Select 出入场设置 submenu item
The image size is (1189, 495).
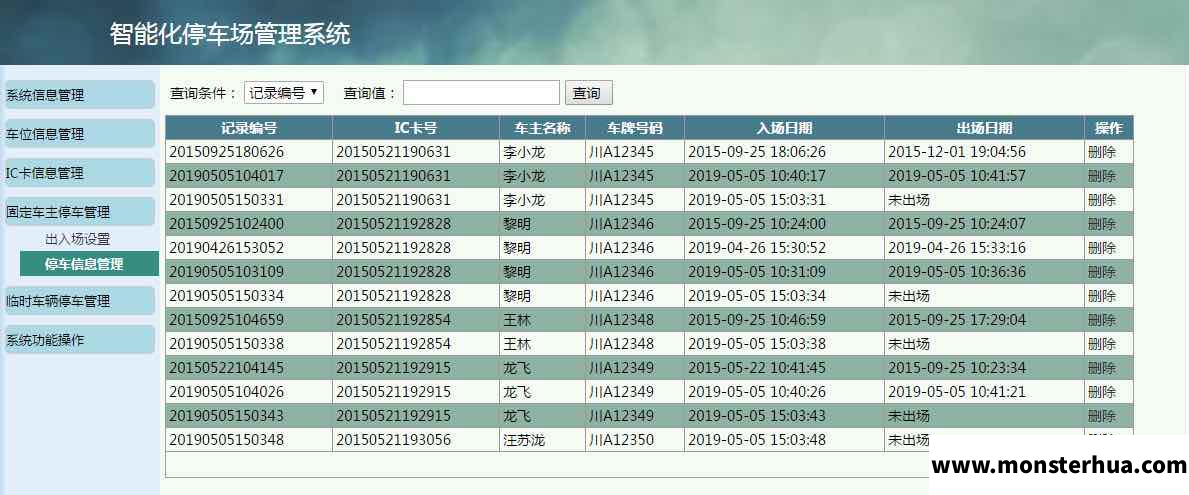click(x=77, y=240)
